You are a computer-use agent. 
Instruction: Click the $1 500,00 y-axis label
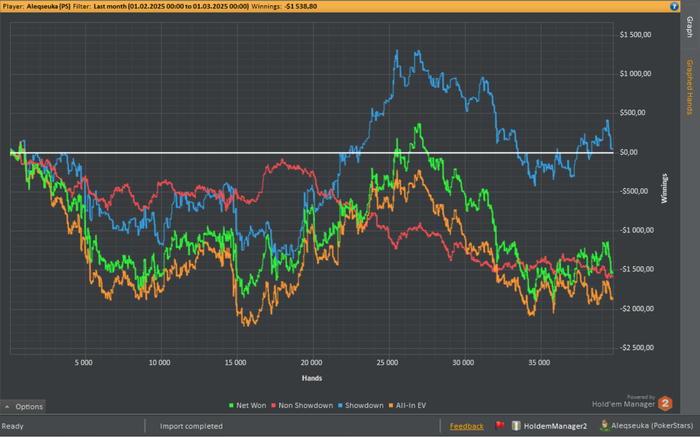pyautogui.click(x=635, y=35)
